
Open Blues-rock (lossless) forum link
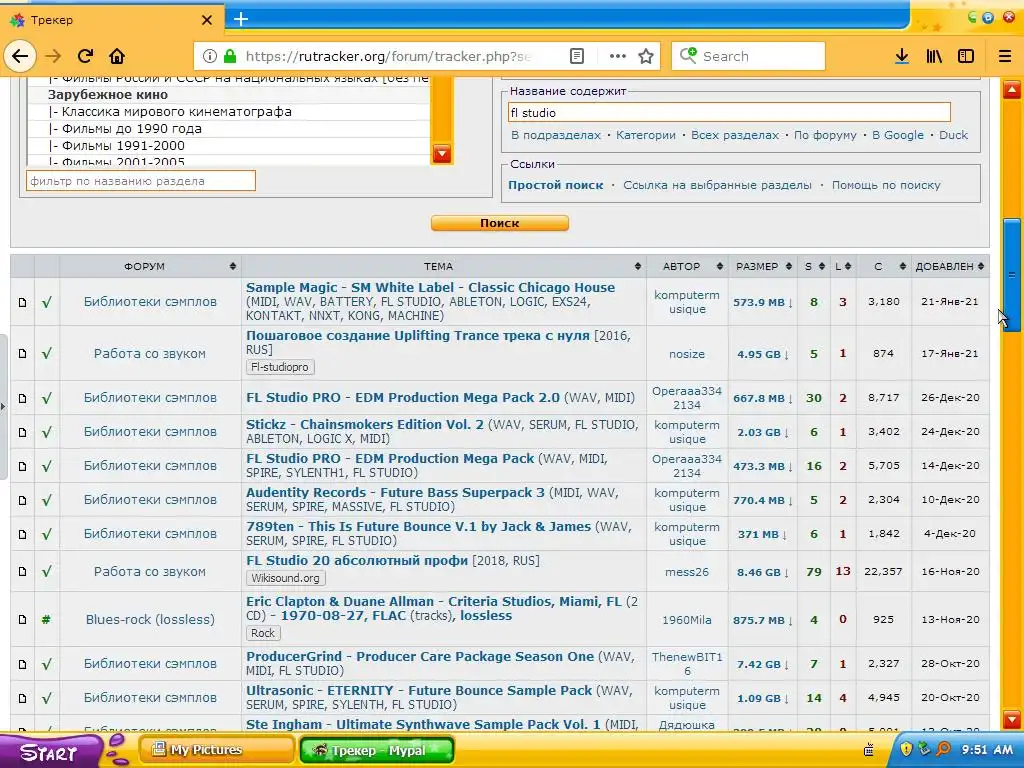pyautogui.click(x=150, y=619)
